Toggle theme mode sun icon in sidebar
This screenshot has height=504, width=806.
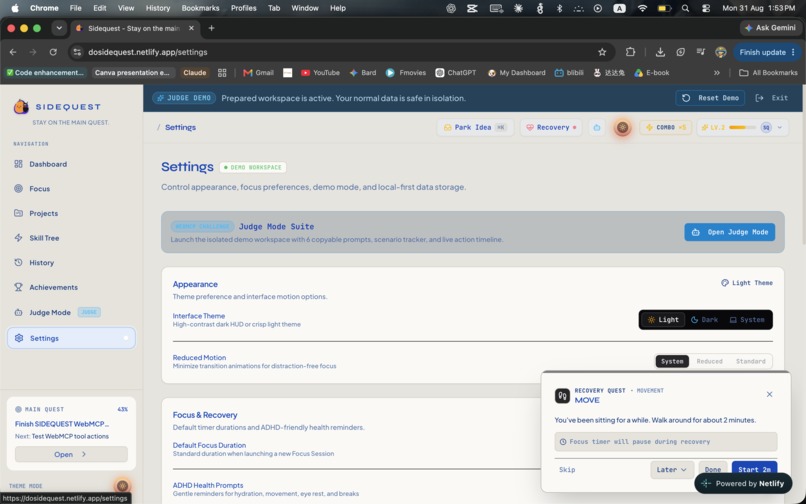click(122, 485)
